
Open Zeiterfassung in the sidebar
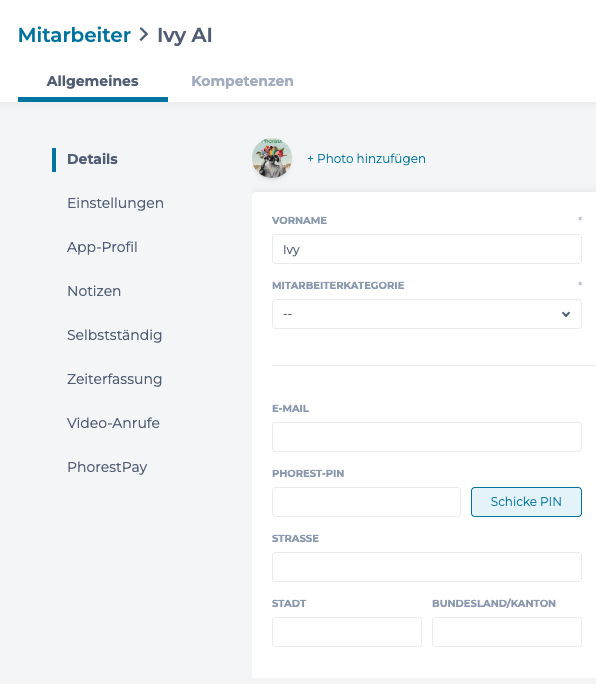114,379
